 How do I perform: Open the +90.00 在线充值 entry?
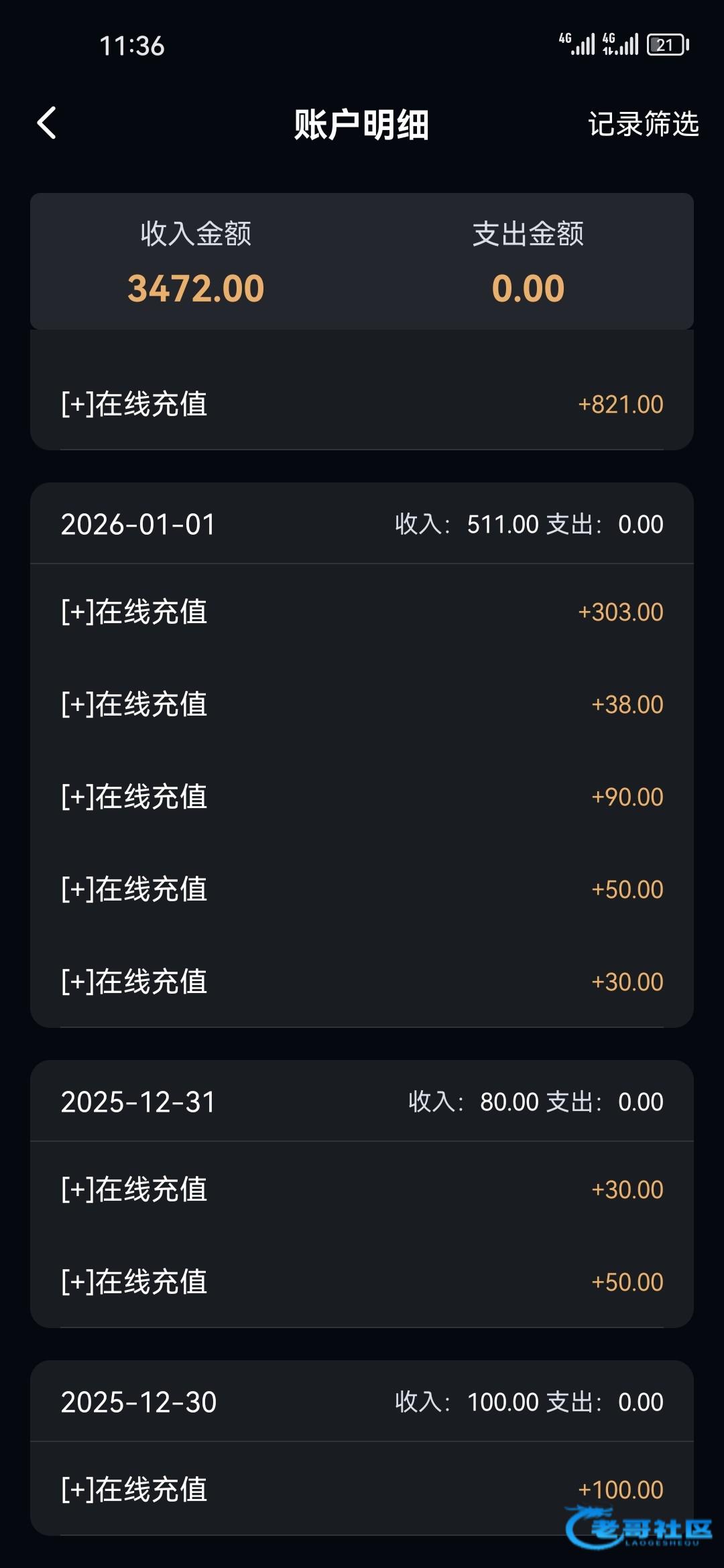362,797
